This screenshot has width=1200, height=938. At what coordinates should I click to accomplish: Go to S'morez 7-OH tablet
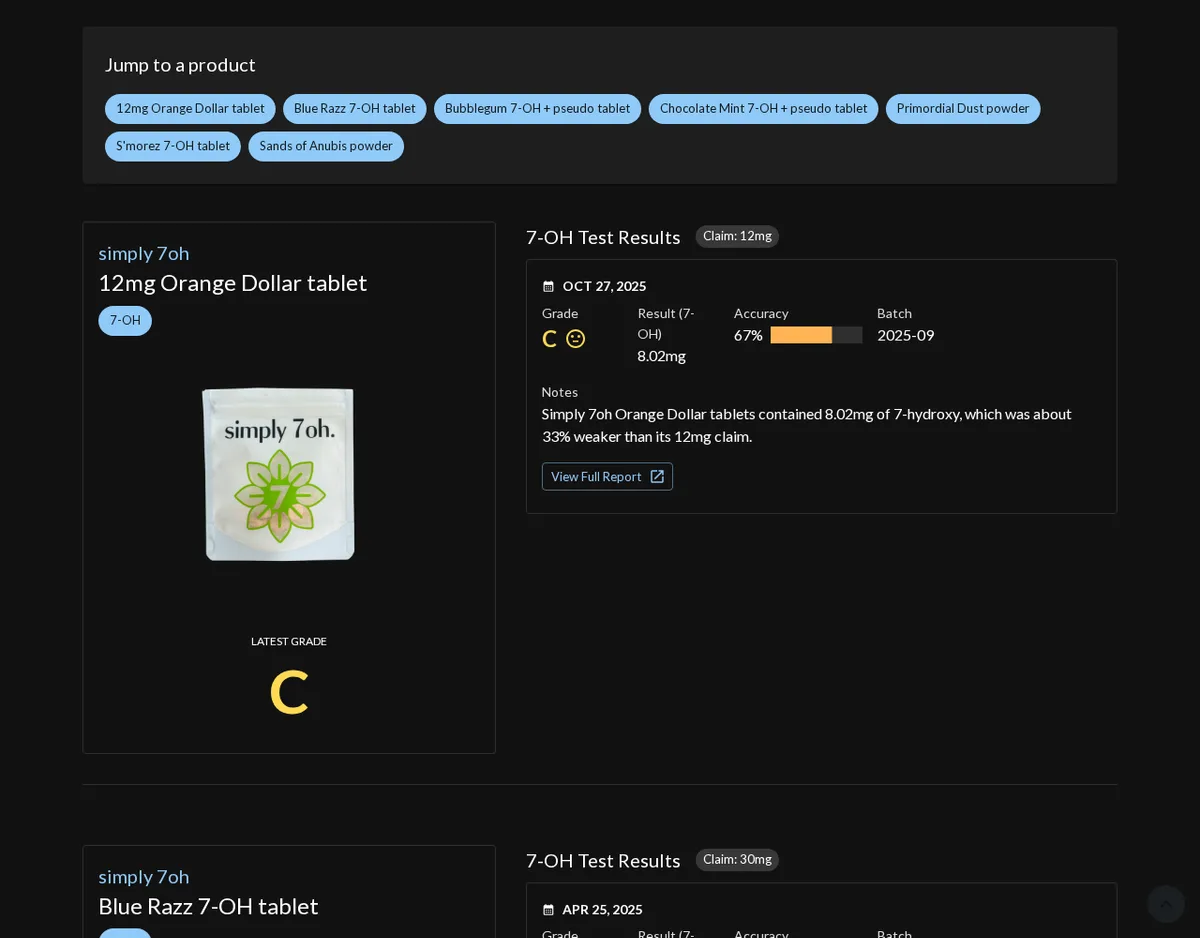[173, 146]
